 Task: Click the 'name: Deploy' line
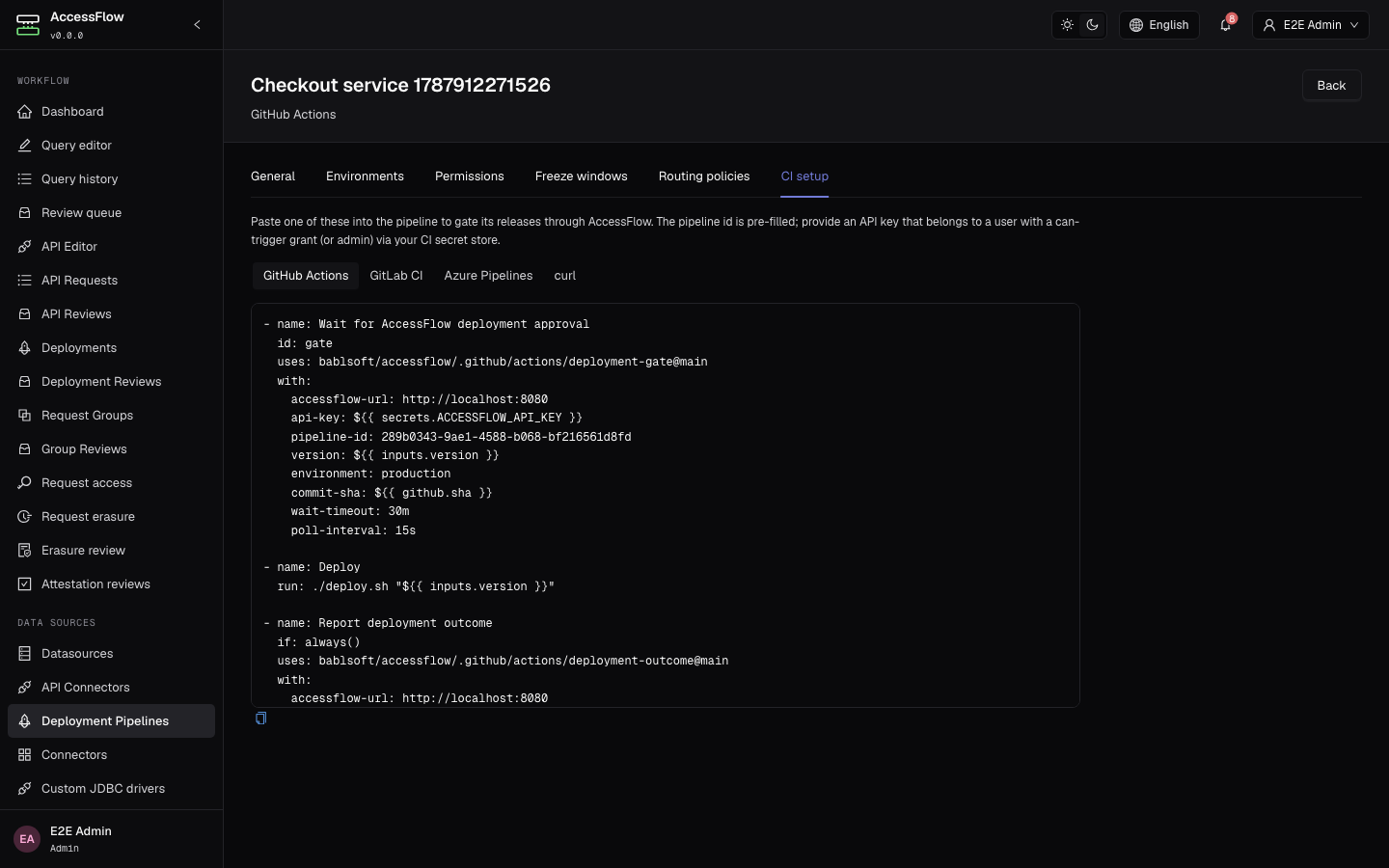pos(312,567)
